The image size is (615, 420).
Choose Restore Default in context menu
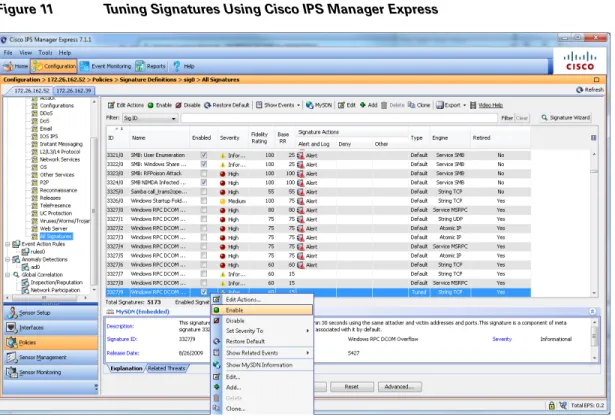(262, 342)
